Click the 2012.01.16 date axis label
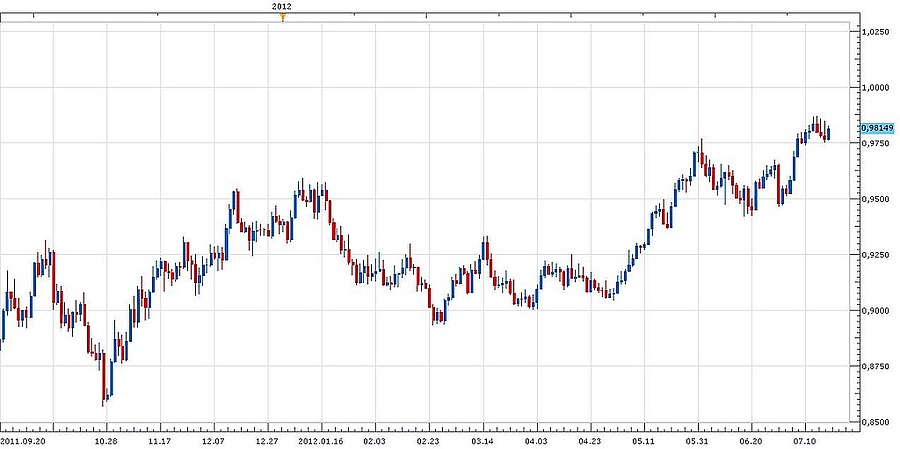The width and height of the screenshot is (900, 449). pyautogui.click(x=320, y=439)
